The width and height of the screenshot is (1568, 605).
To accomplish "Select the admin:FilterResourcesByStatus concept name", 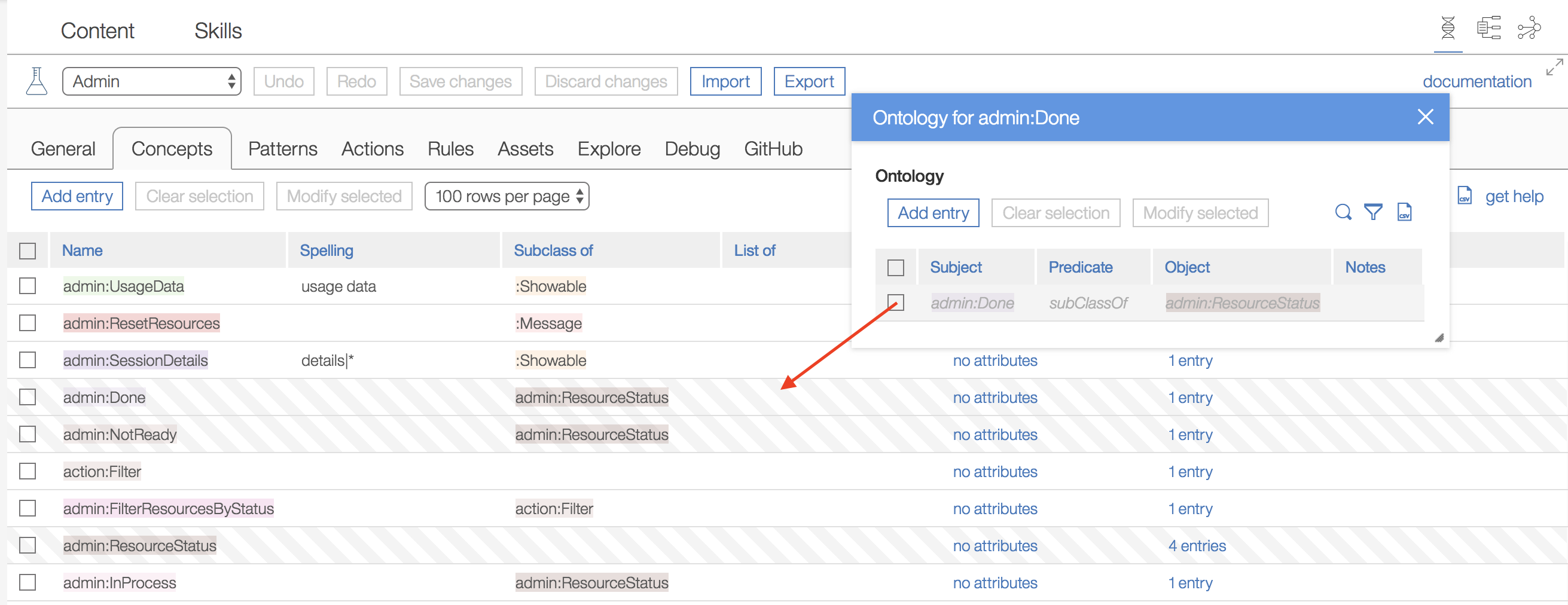I will (169, 509).
